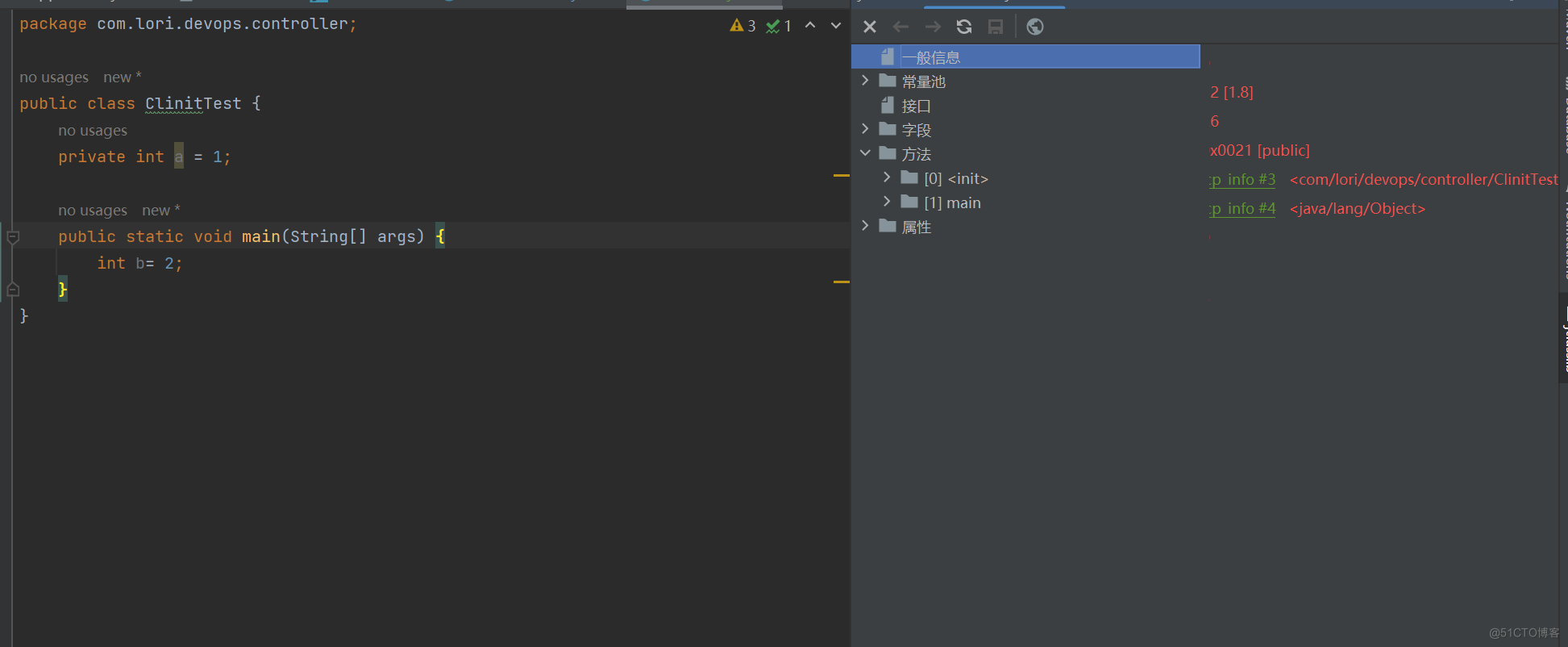Image resolution: width=1568 pixels, height=647 pixels.
Task: Click the lower yellow warning stripe on editor scrollbar
Action: click(x=841, y=282)
